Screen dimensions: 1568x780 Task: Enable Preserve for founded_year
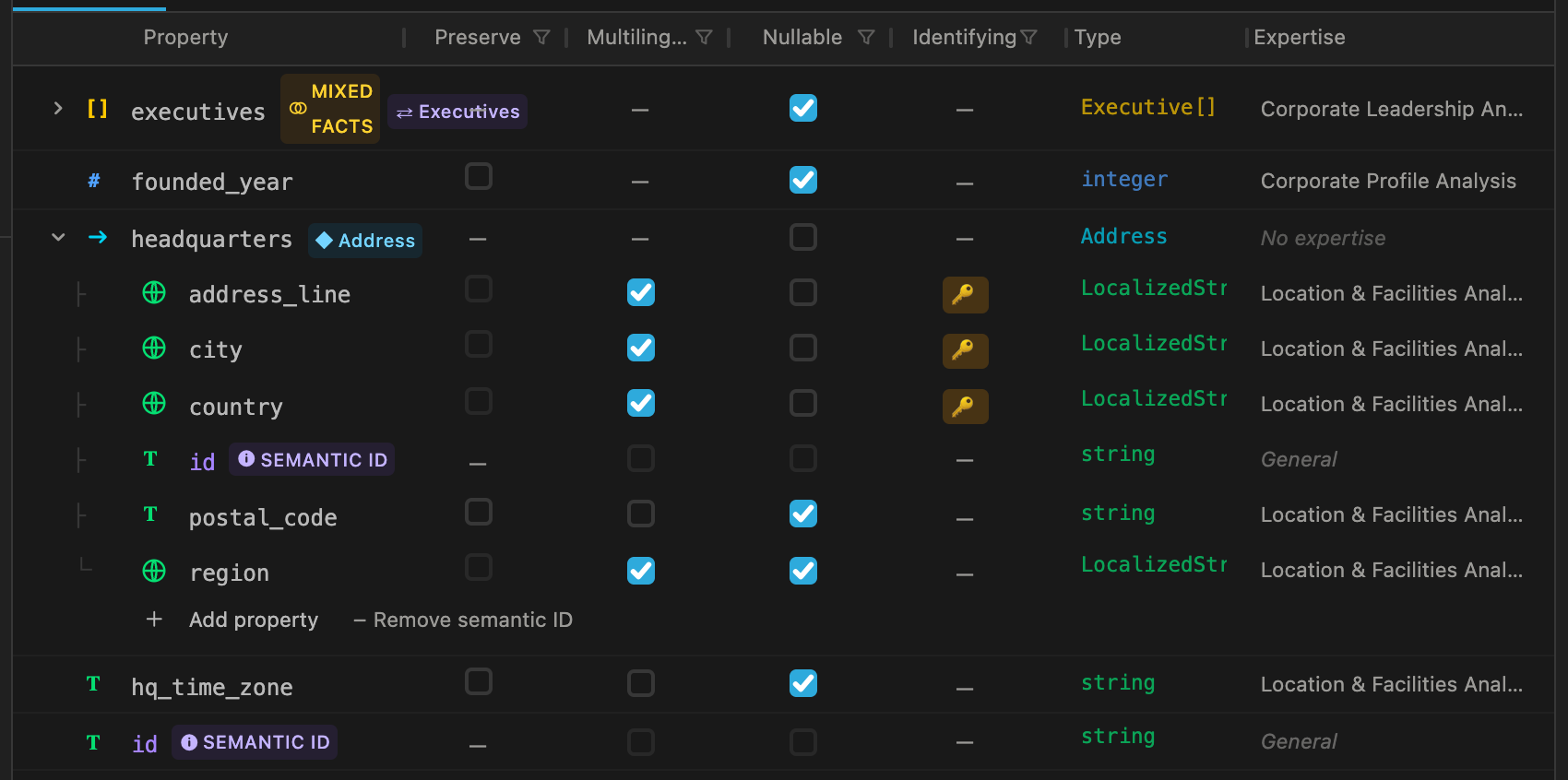(x=479, y=176)
